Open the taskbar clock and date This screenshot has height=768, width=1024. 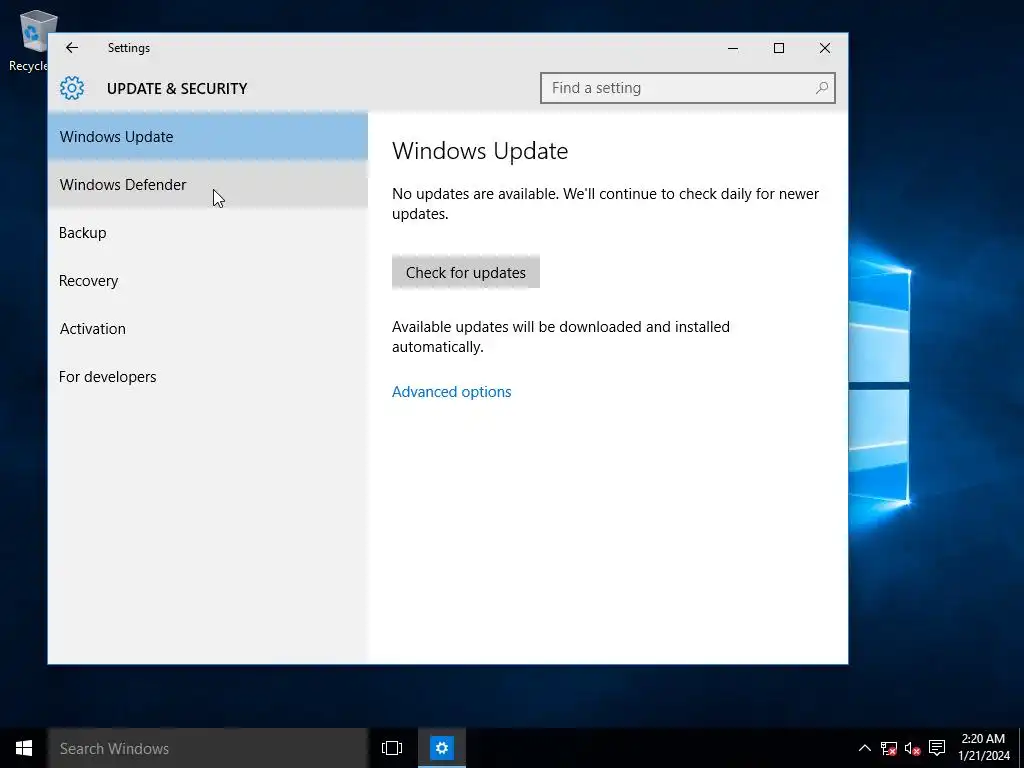pos(983,747)
